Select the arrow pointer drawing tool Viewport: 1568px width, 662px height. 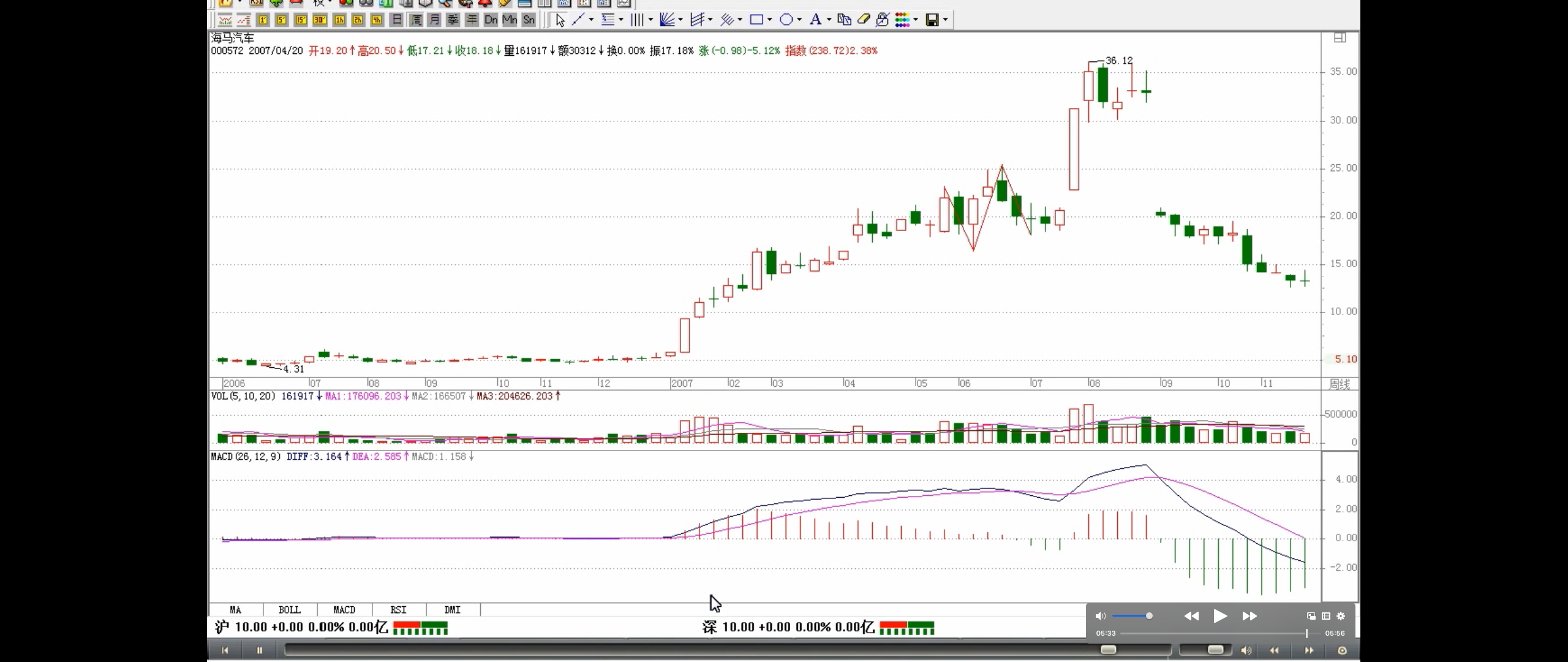[560, 20]
